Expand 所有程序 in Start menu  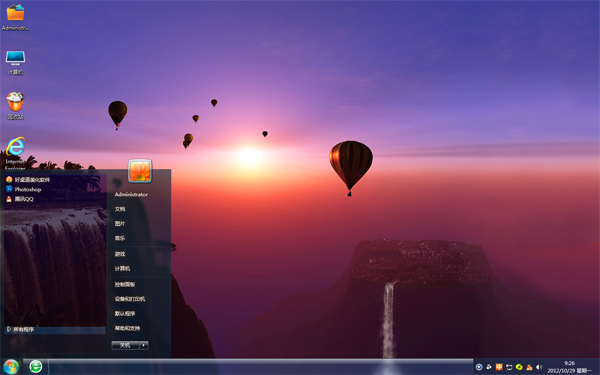pyautogui.click(x=55, y=329)
